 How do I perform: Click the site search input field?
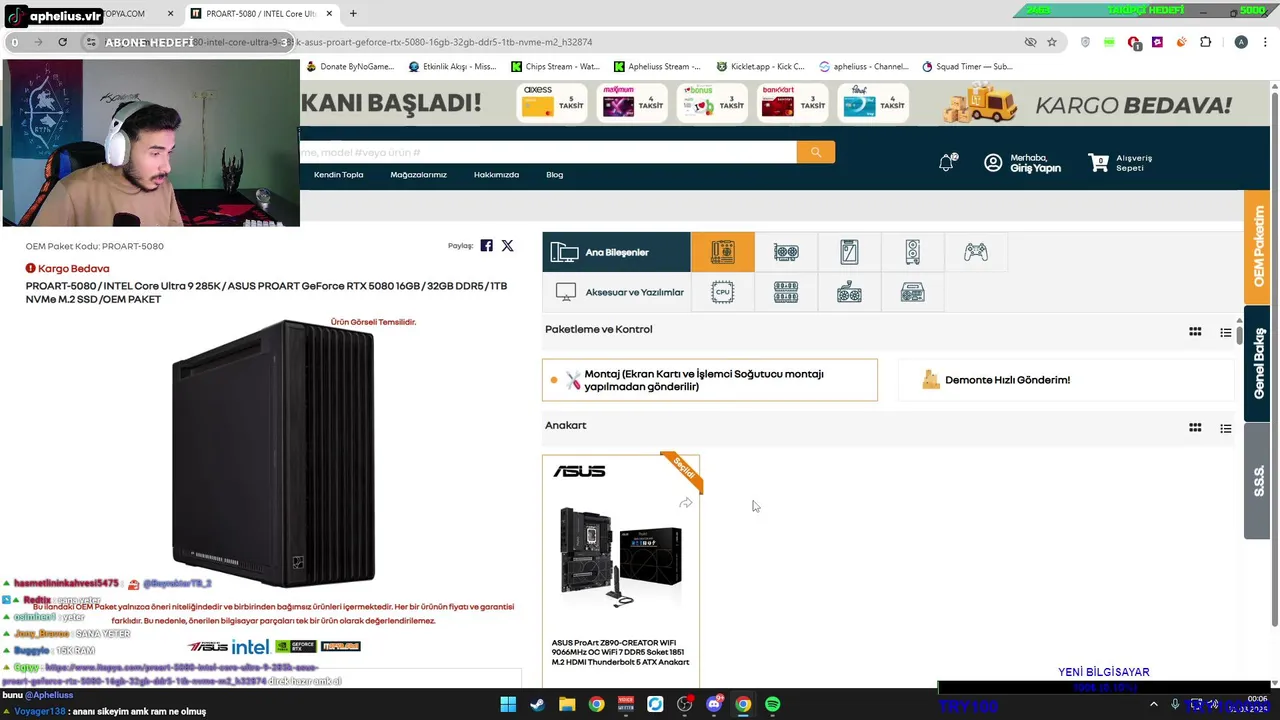pyautogui.click(x=548, y=152)
